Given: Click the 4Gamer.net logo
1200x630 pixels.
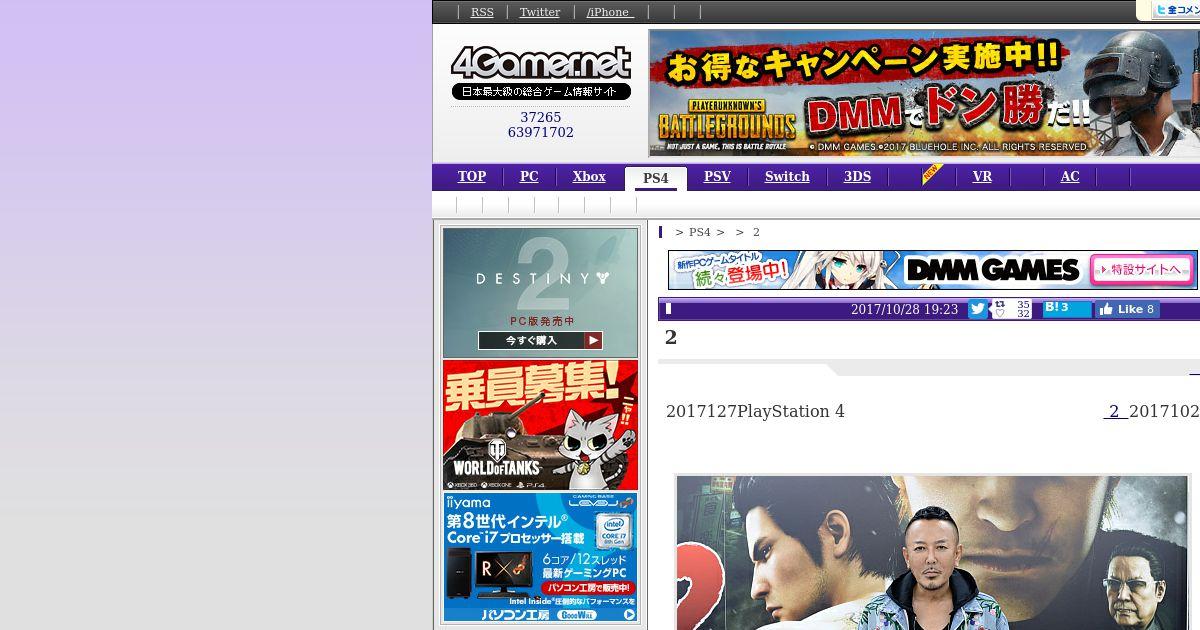Looking at the screenshot, I should 541,73.
